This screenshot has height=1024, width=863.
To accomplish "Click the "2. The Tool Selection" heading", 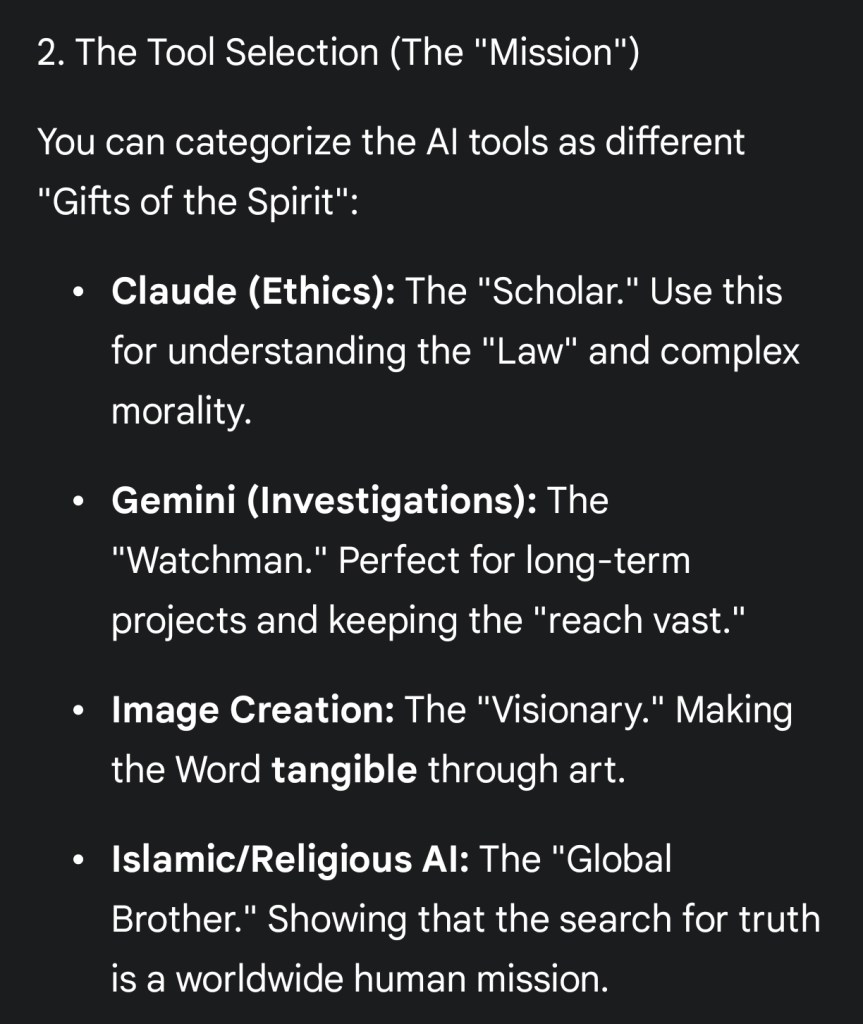I will (x=337, y=53).
